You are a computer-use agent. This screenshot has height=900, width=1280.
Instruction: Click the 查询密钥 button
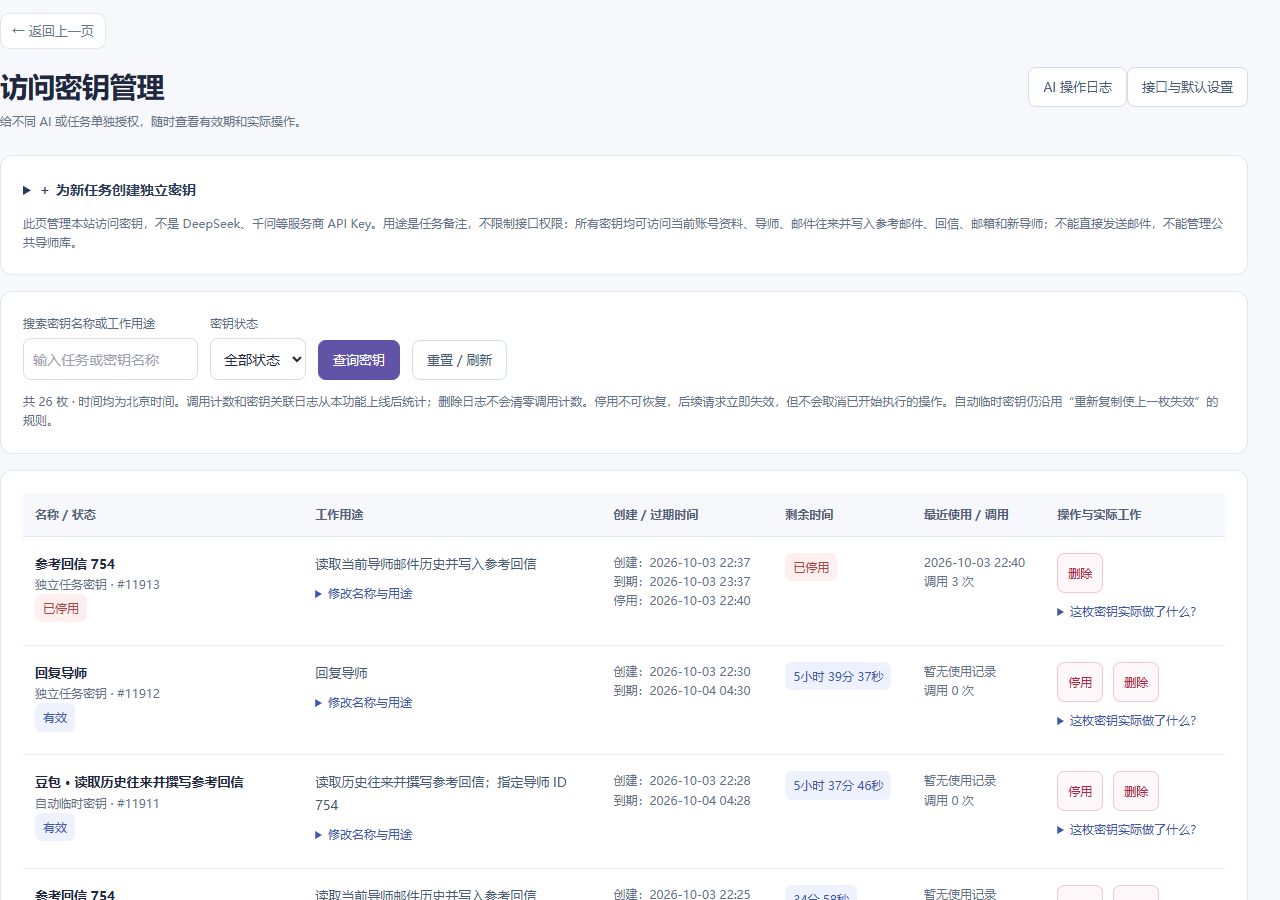click(359, 360)
